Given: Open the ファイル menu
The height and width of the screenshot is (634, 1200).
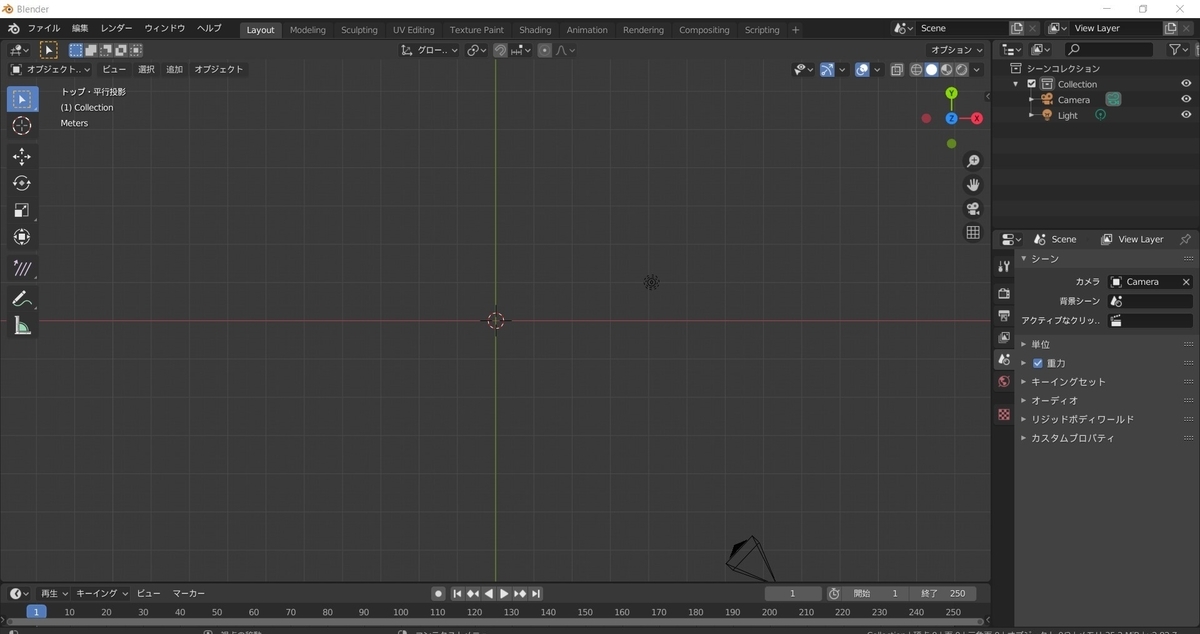Looking at the screenshot, I should (x=44, y=29).
